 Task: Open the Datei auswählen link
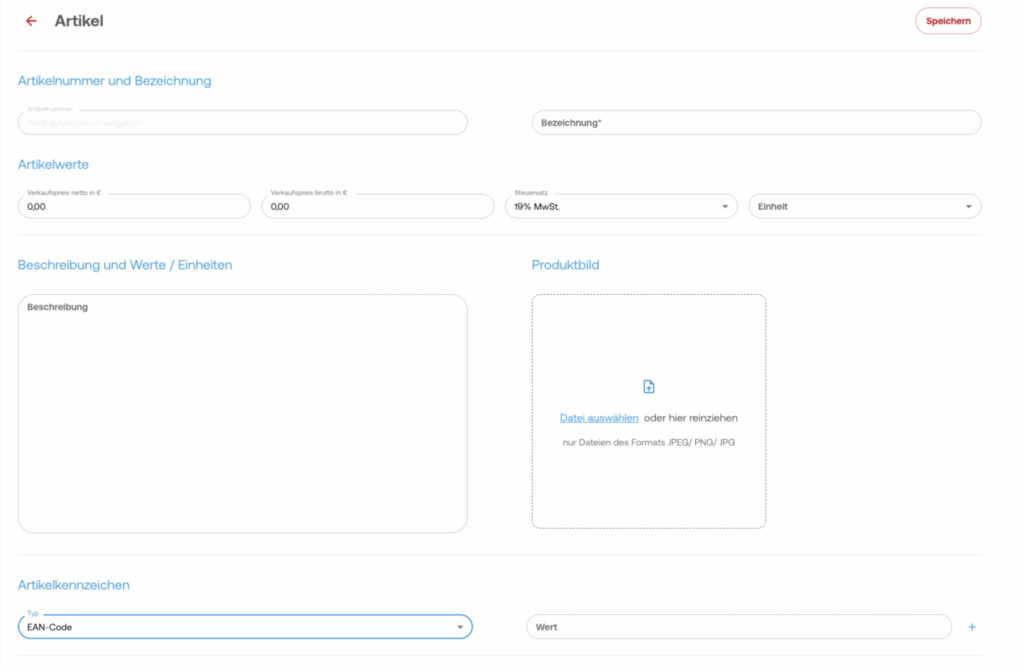click(599, 418)
